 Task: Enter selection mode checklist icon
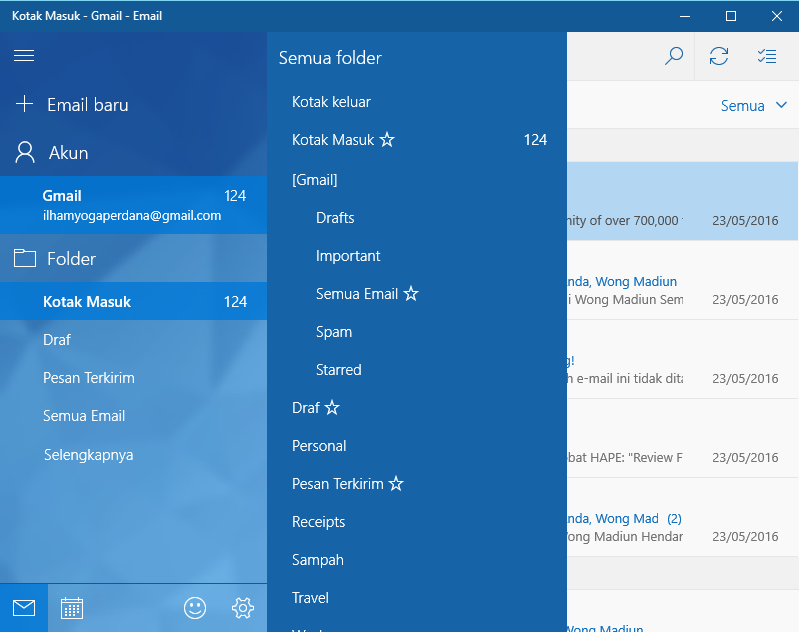click(766, 56)
